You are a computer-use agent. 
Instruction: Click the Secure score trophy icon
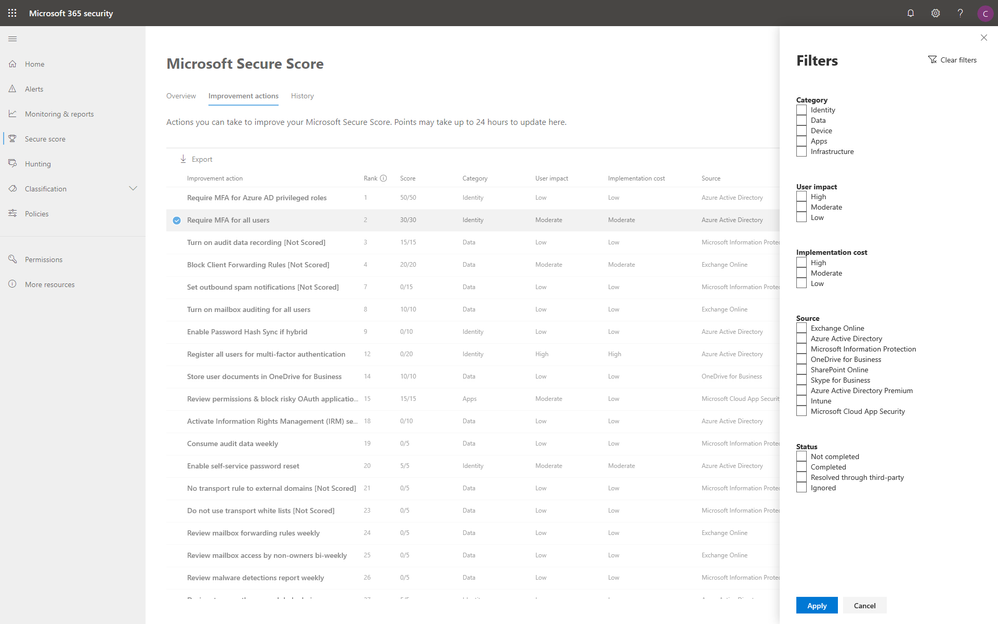coord(12,138)
